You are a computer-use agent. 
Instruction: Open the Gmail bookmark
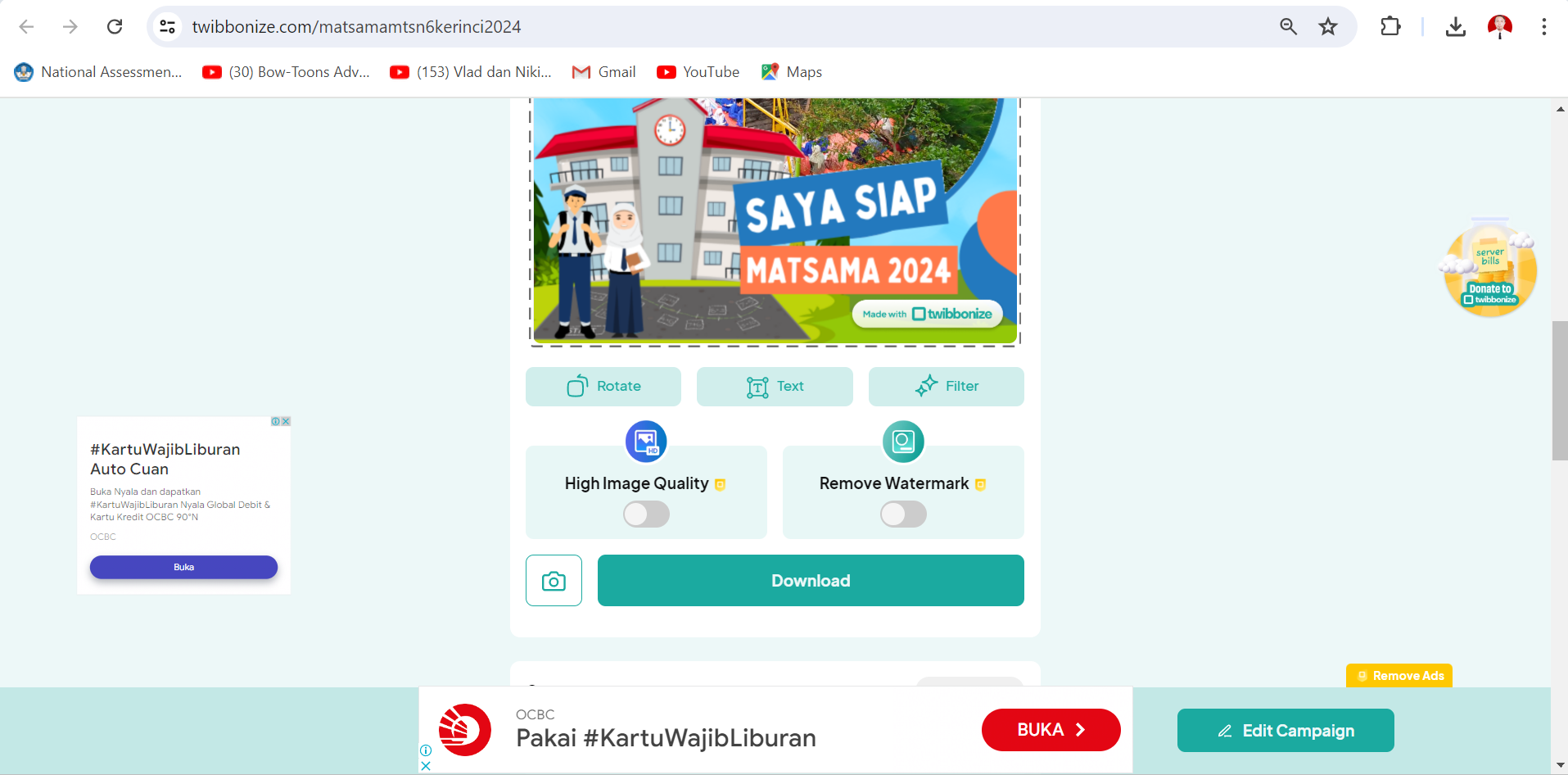coord(604,72)
